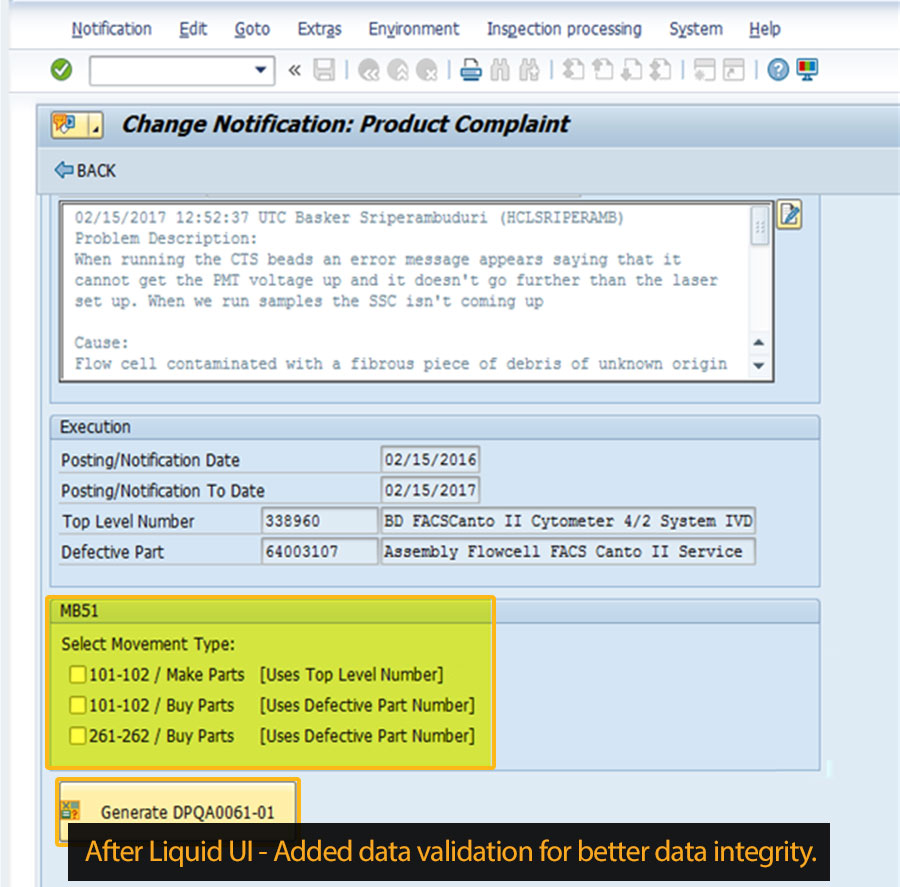The width and height of the screenshot is (900, 887).
Task: Open the Help question mark icon
Action: click(778, 70)
